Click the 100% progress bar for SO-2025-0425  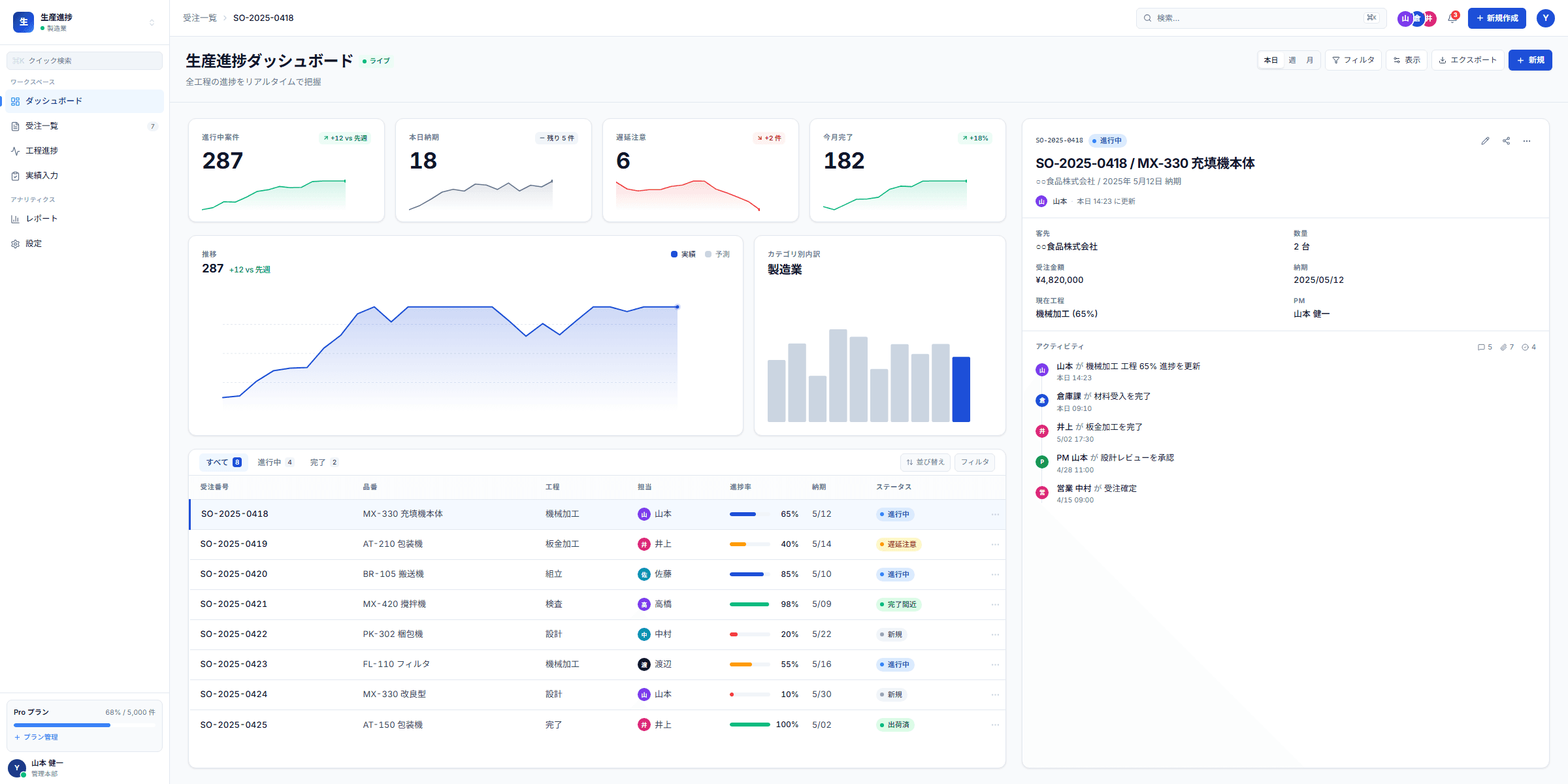749,725
